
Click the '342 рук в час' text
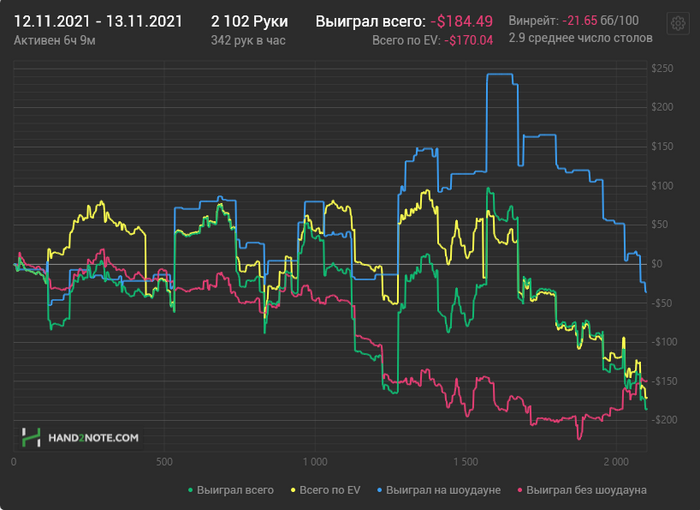pos(248,40)
